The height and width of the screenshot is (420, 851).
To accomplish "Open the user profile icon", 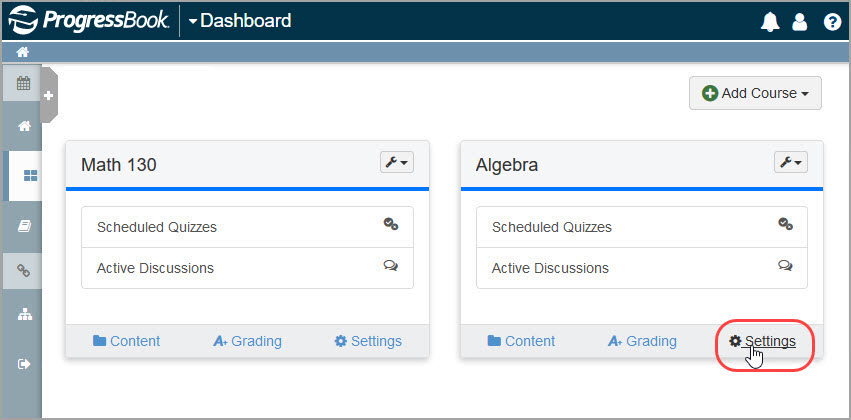I will point(800,22).
